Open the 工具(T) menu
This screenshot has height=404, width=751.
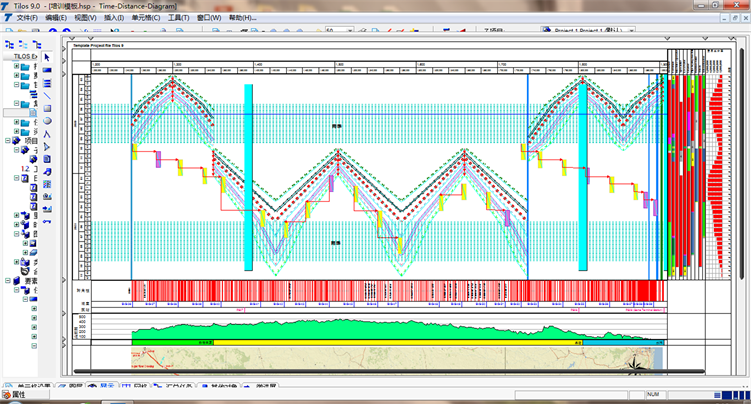click(178, 18)
